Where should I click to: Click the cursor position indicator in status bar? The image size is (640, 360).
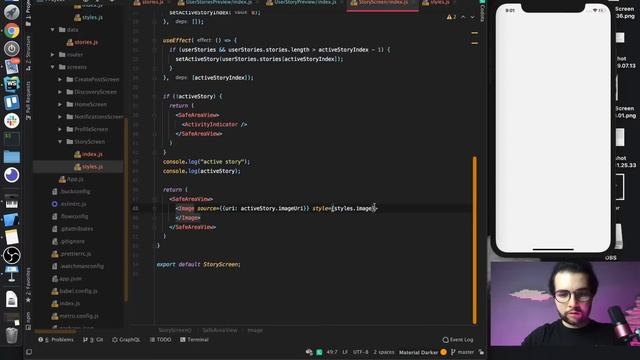[331, 352]
